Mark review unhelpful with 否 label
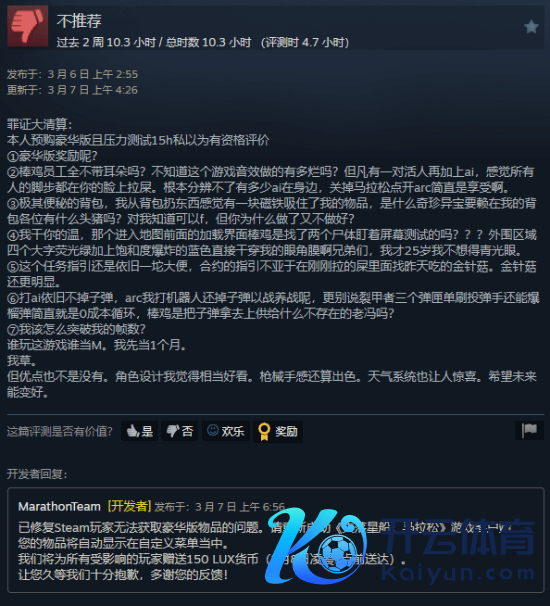Viewport: 550px width, 606px height. [x=187, y=431]
